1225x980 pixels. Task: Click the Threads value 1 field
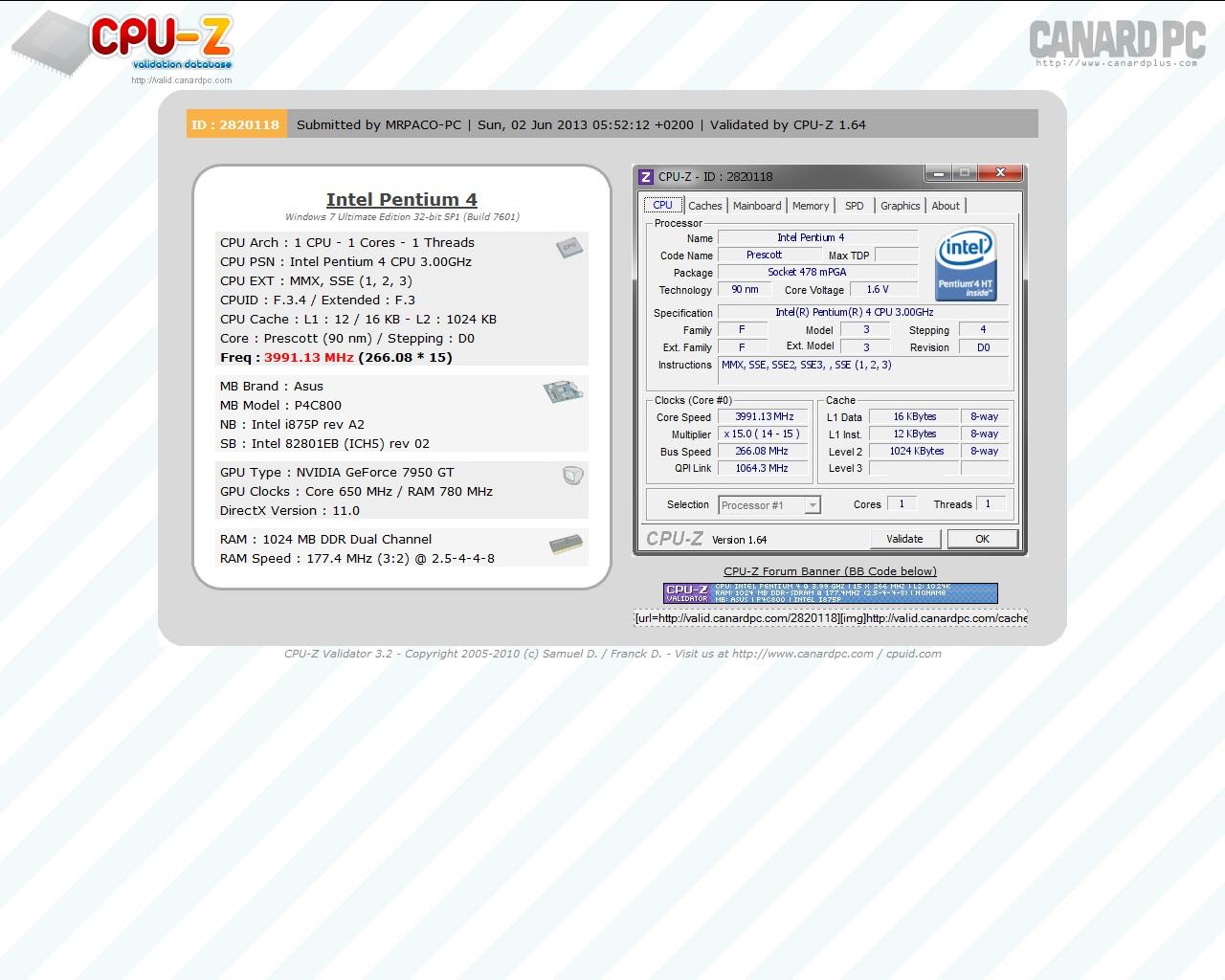point(990,504)
